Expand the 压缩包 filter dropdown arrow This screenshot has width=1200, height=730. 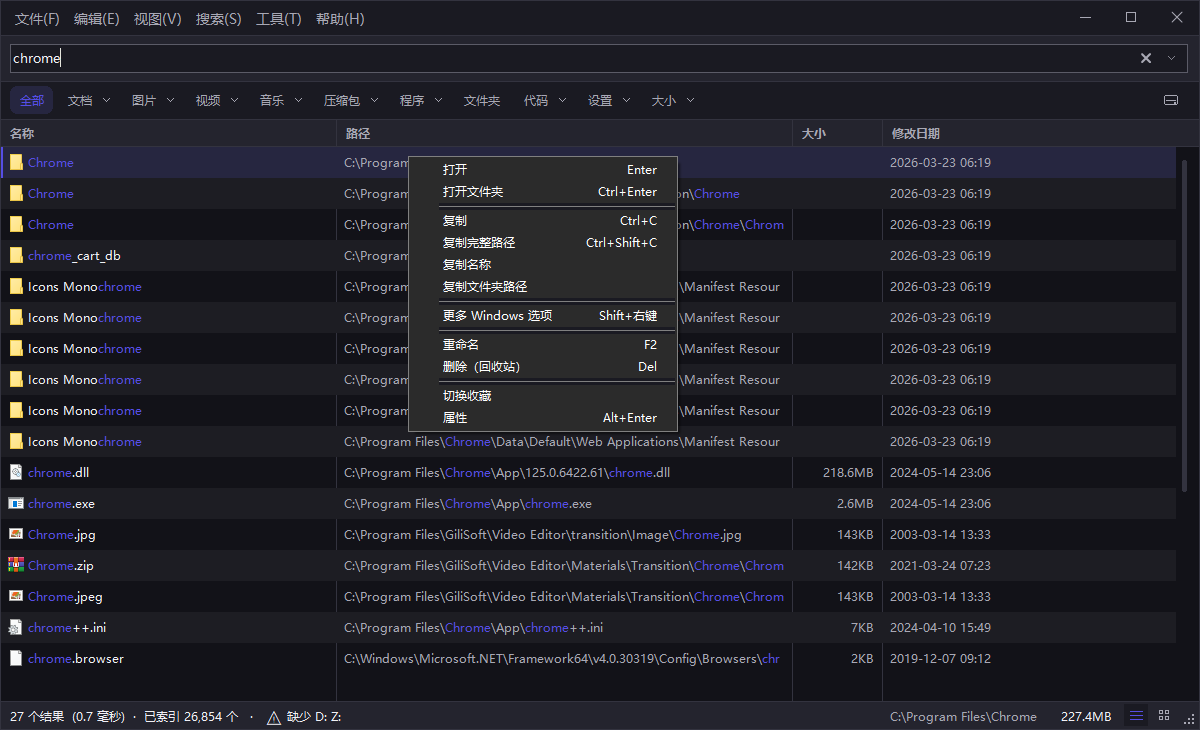[x=374, y=100]
